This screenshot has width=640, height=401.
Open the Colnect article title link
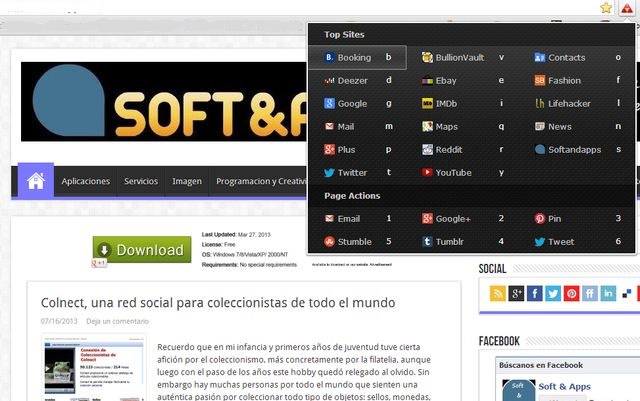tap(218, 303)
